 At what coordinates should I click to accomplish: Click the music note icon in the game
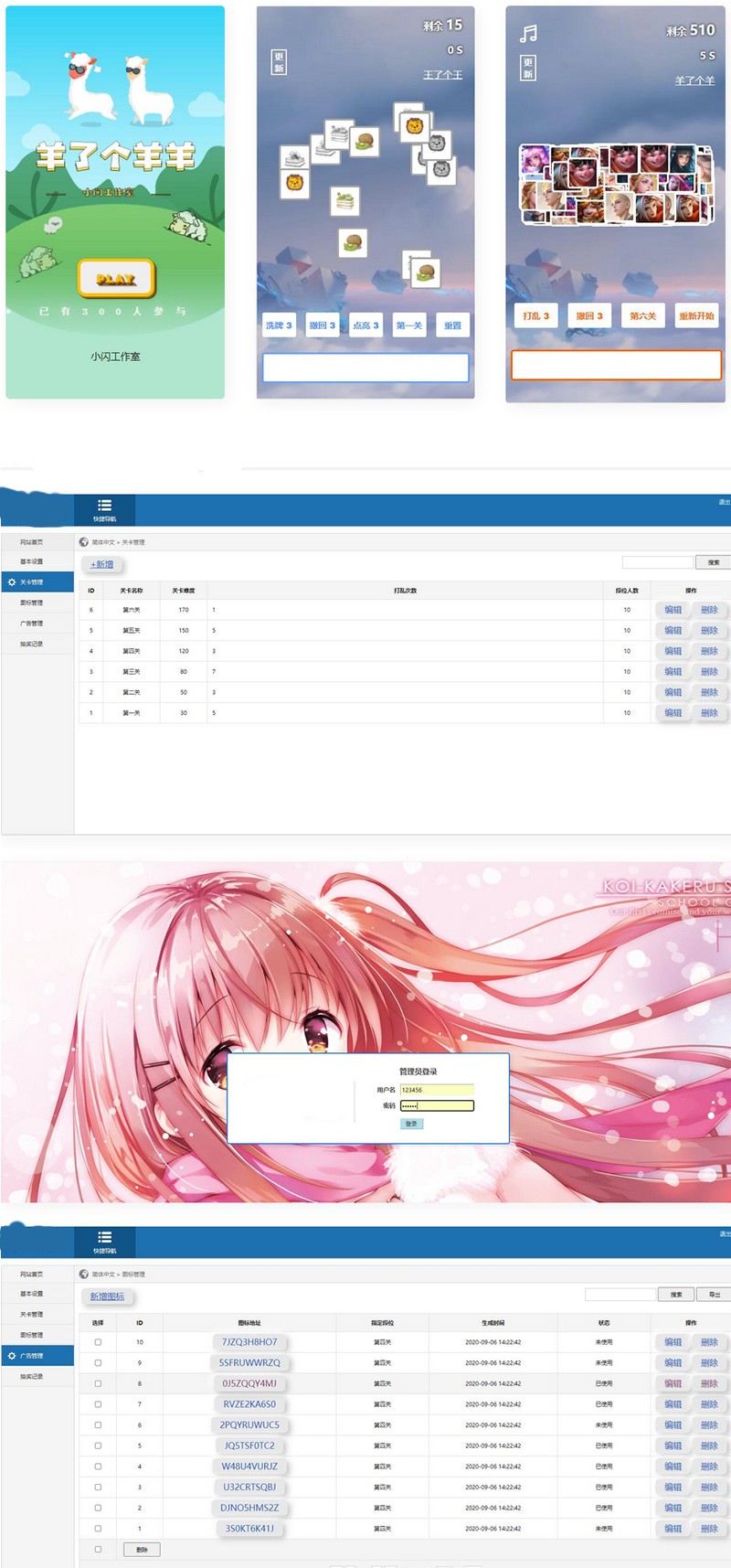click(x=528, y=35)
